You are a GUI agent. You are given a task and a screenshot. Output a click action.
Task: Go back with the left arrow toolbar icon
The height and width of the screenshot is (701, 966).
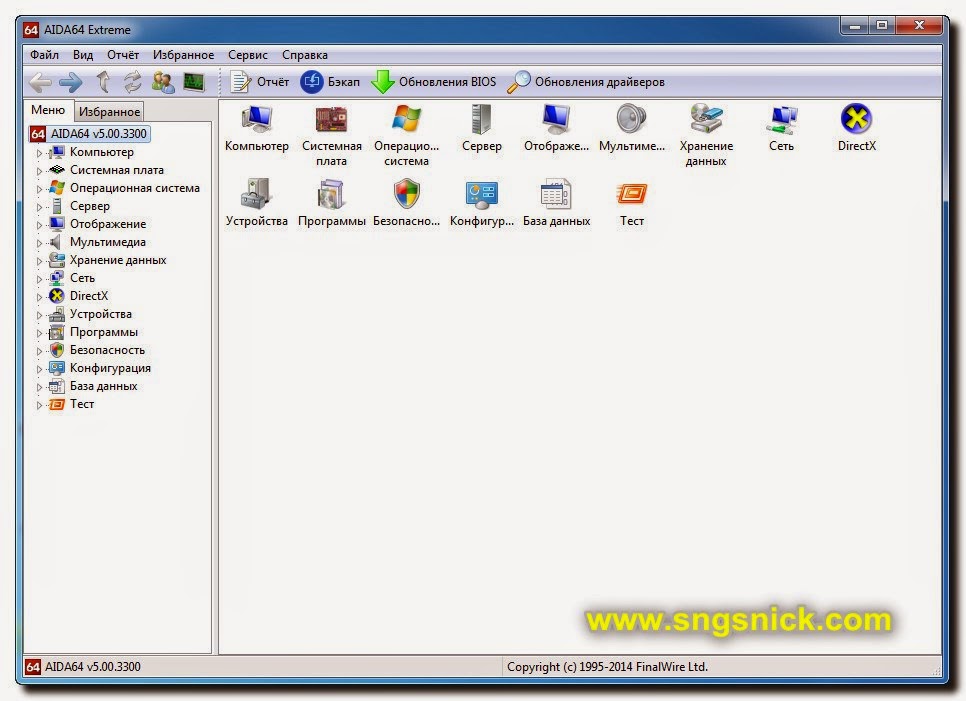click(41, 82)
